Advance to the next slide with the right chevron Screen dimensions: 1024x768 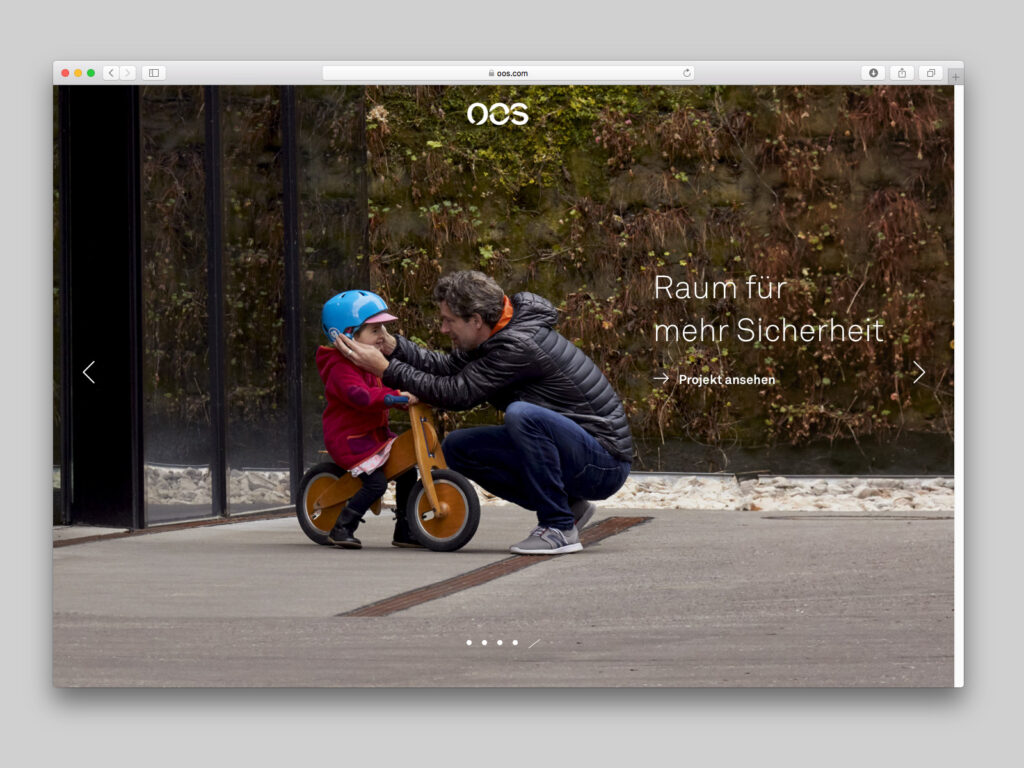pos(918,372)
